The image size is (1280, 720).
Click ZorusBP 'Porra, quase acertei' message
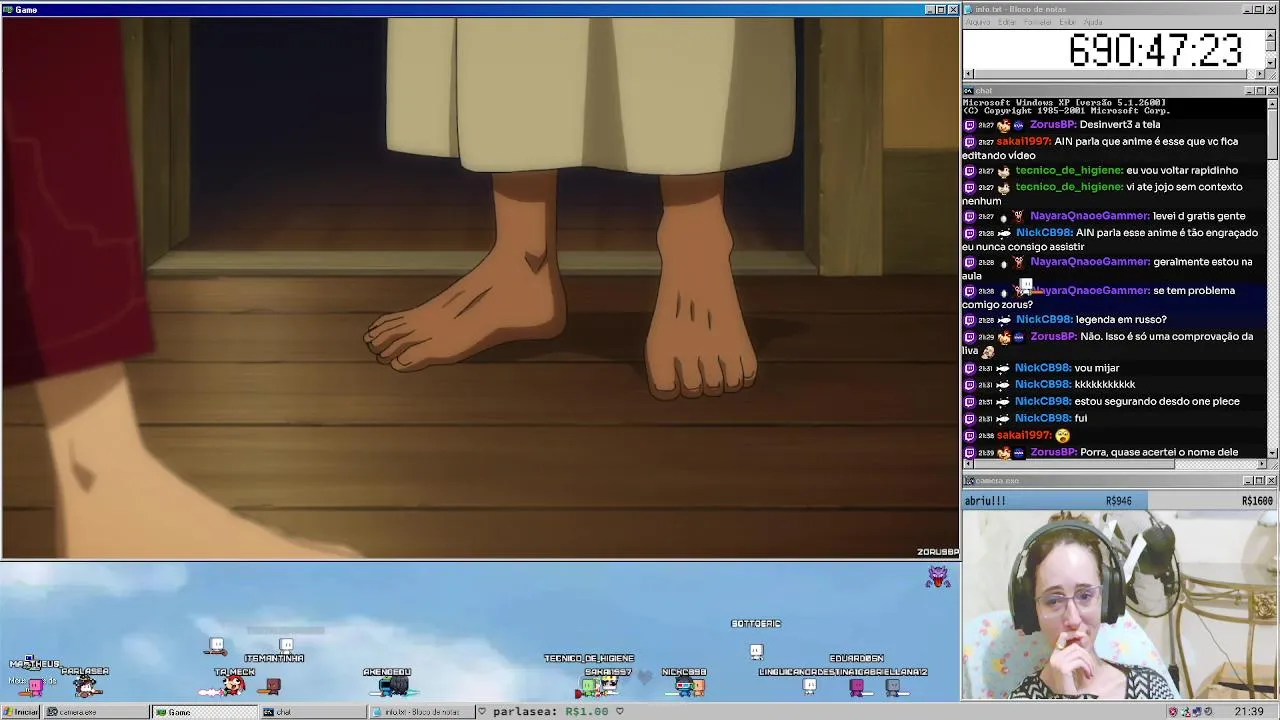pos(1159,453)
